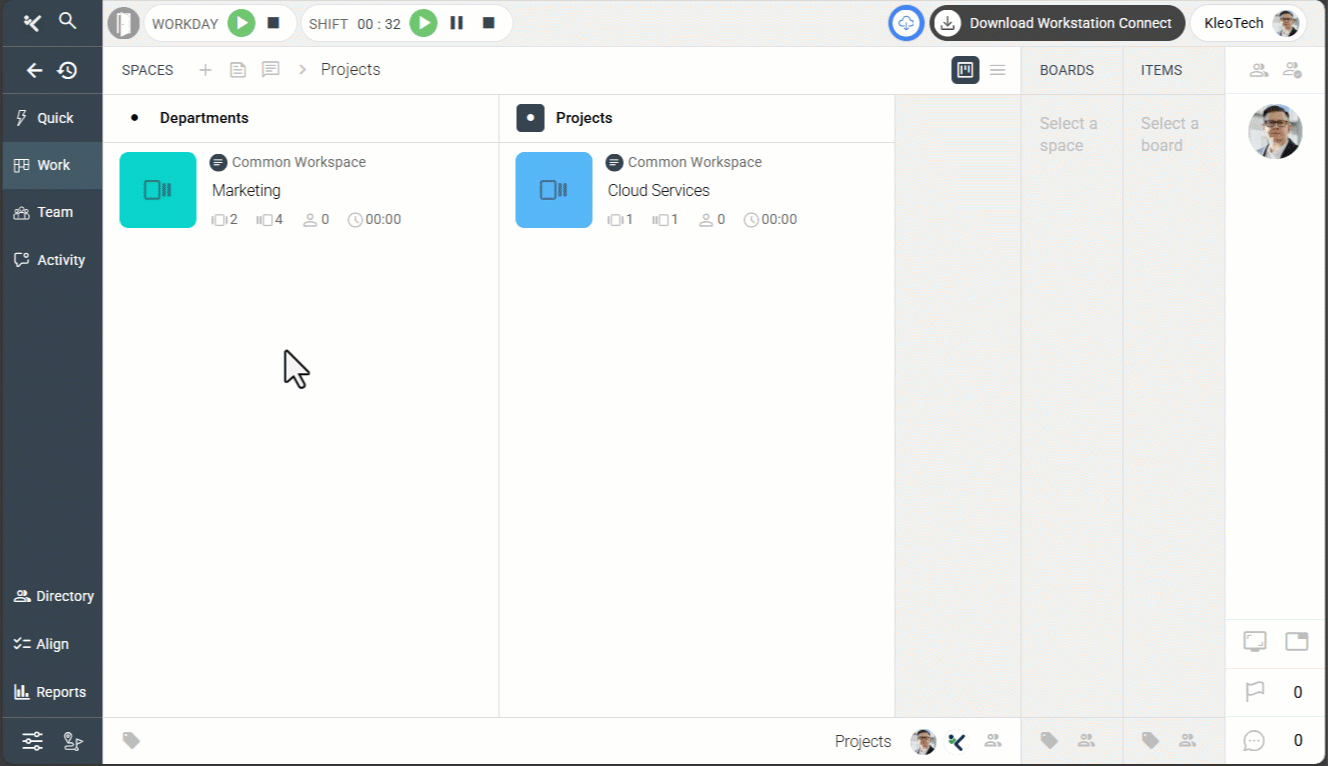Viewport: 1328px width, 766px height.
Task: Pause the Shift timer
Action: point(456,23)
